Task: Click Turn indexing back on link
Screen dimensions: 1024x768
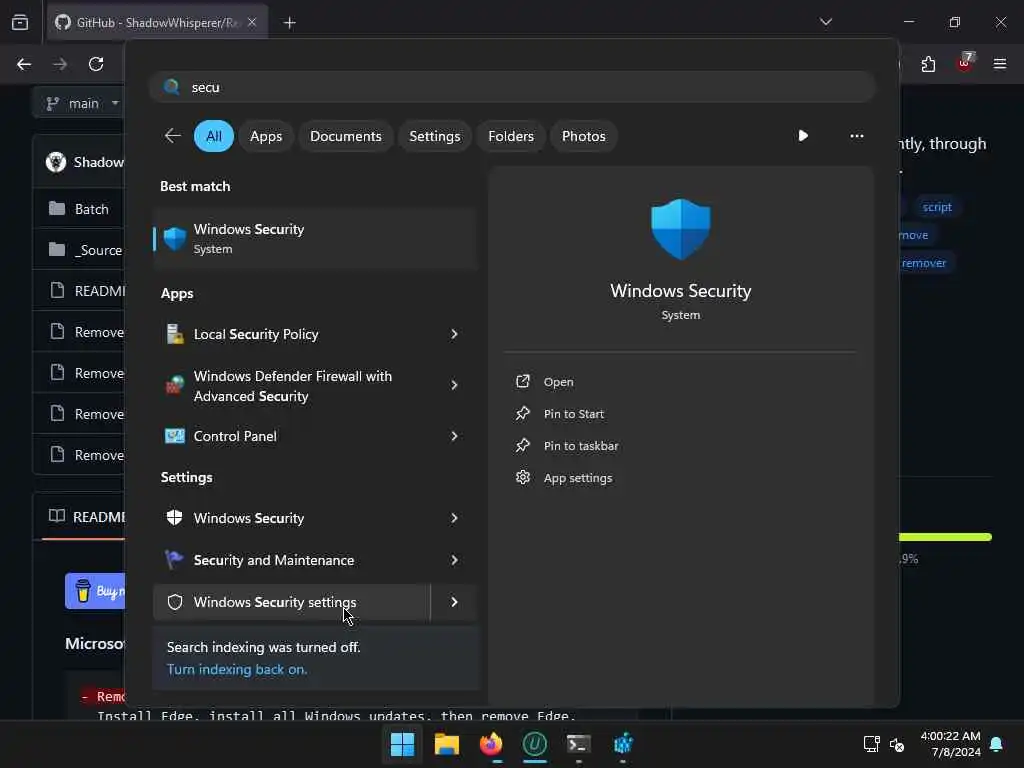Action: tap(236, 669)
